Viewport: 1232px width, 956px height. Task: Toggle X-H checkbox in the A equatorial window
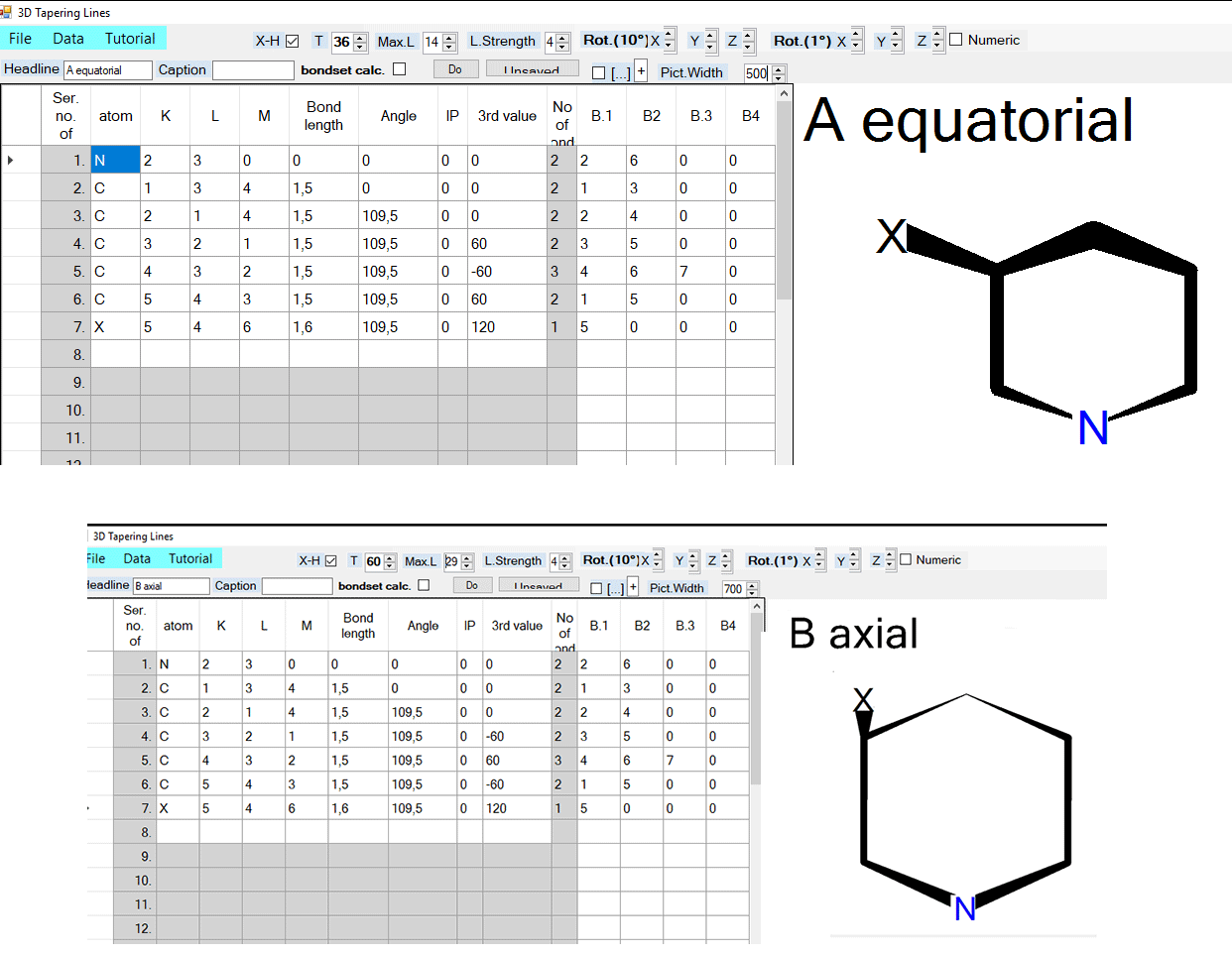(292, 41)
